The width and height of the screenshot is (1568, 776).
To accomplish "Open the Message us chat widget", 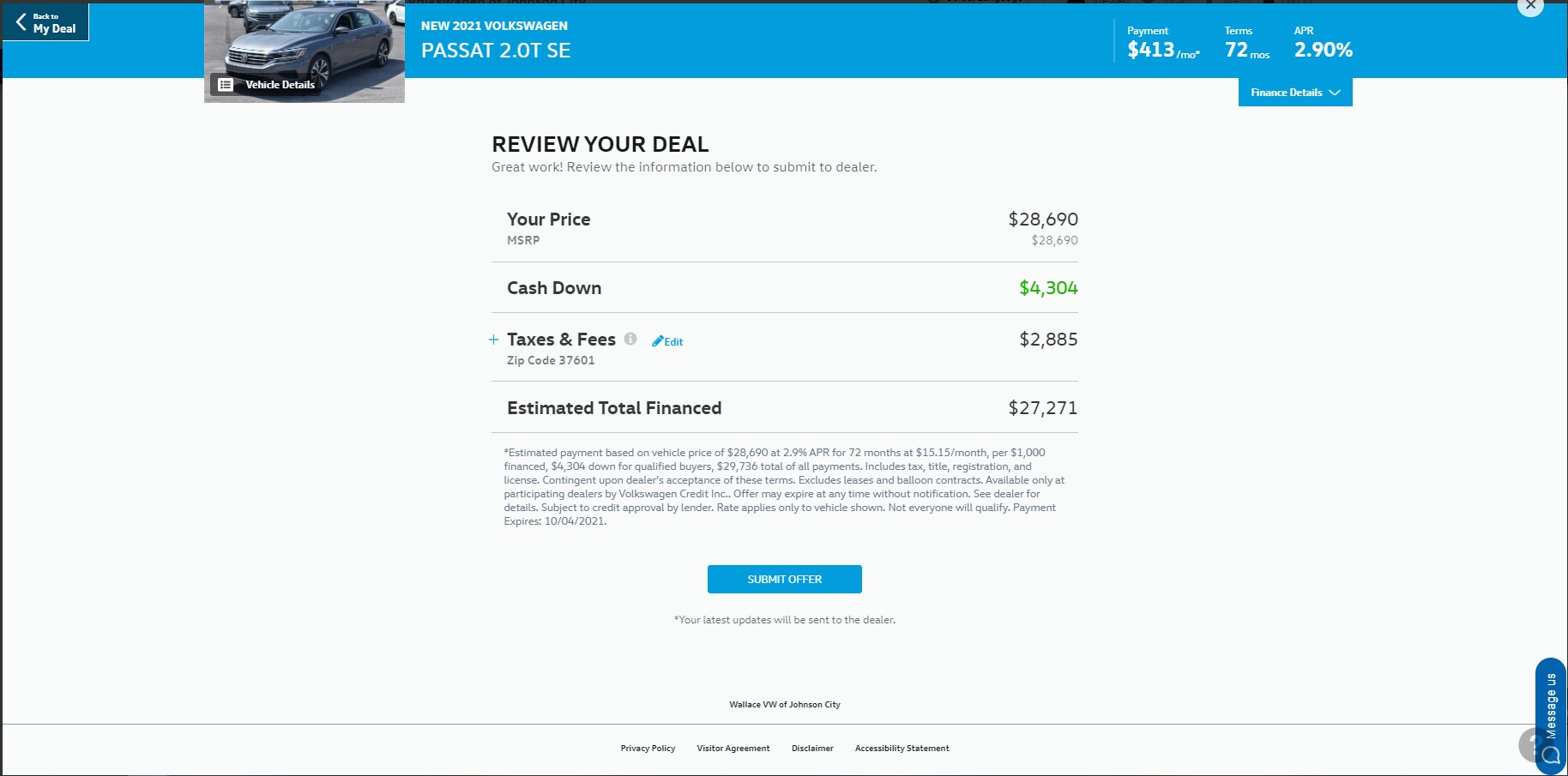I will click(1551, 706).
